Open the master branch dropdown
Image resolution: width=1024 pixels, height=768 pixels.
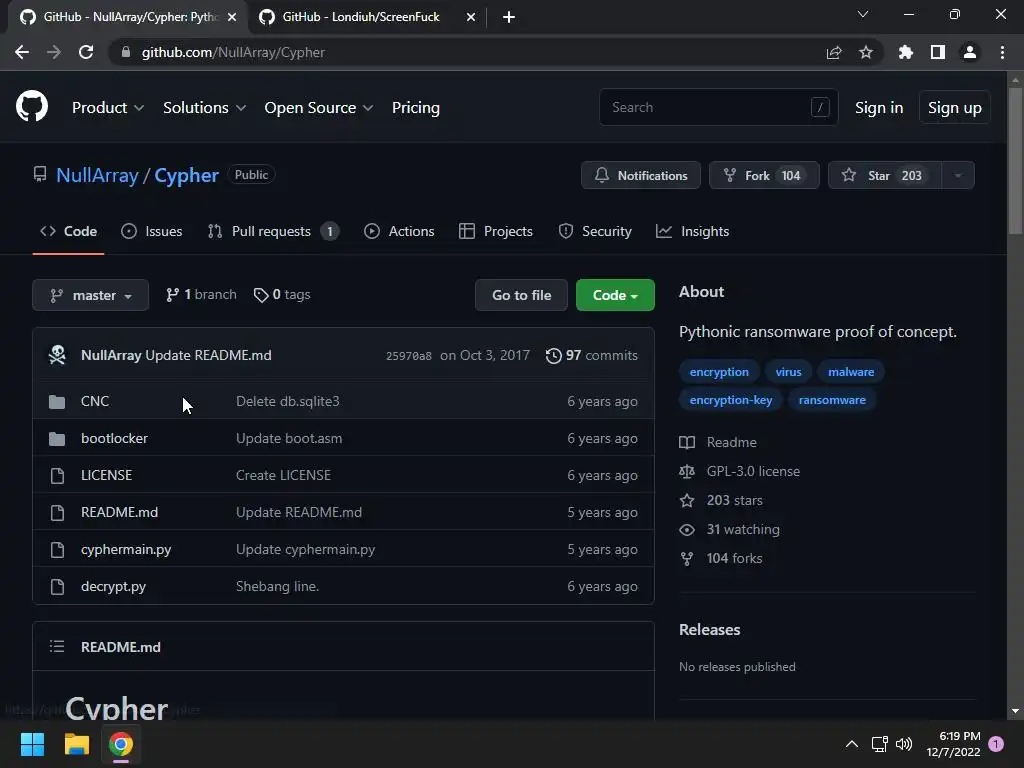click(x=91, y=295)
